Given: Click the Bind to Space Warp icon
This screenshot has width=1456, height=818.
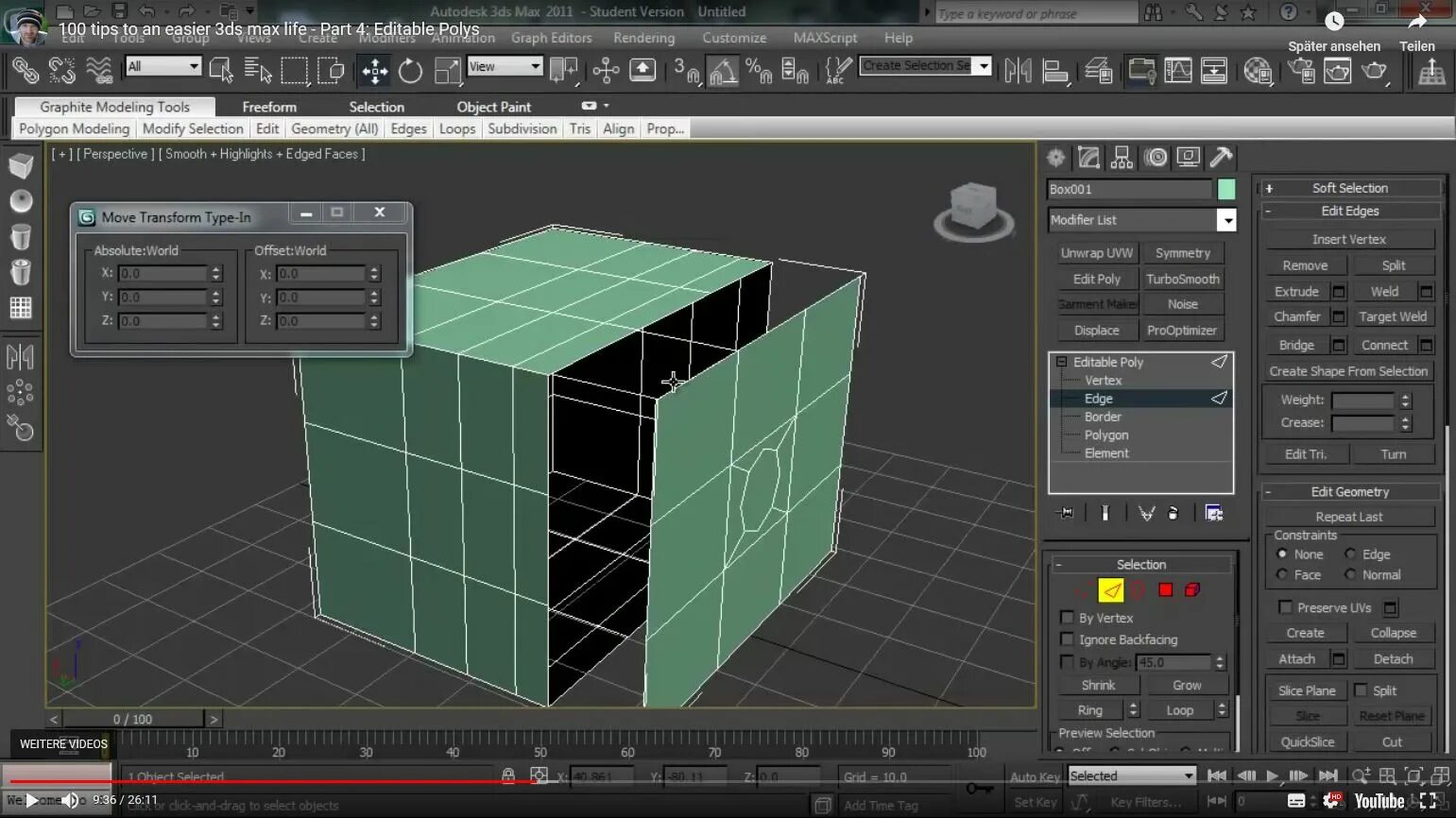Looking at the screenshot, I should pos(98,70).
